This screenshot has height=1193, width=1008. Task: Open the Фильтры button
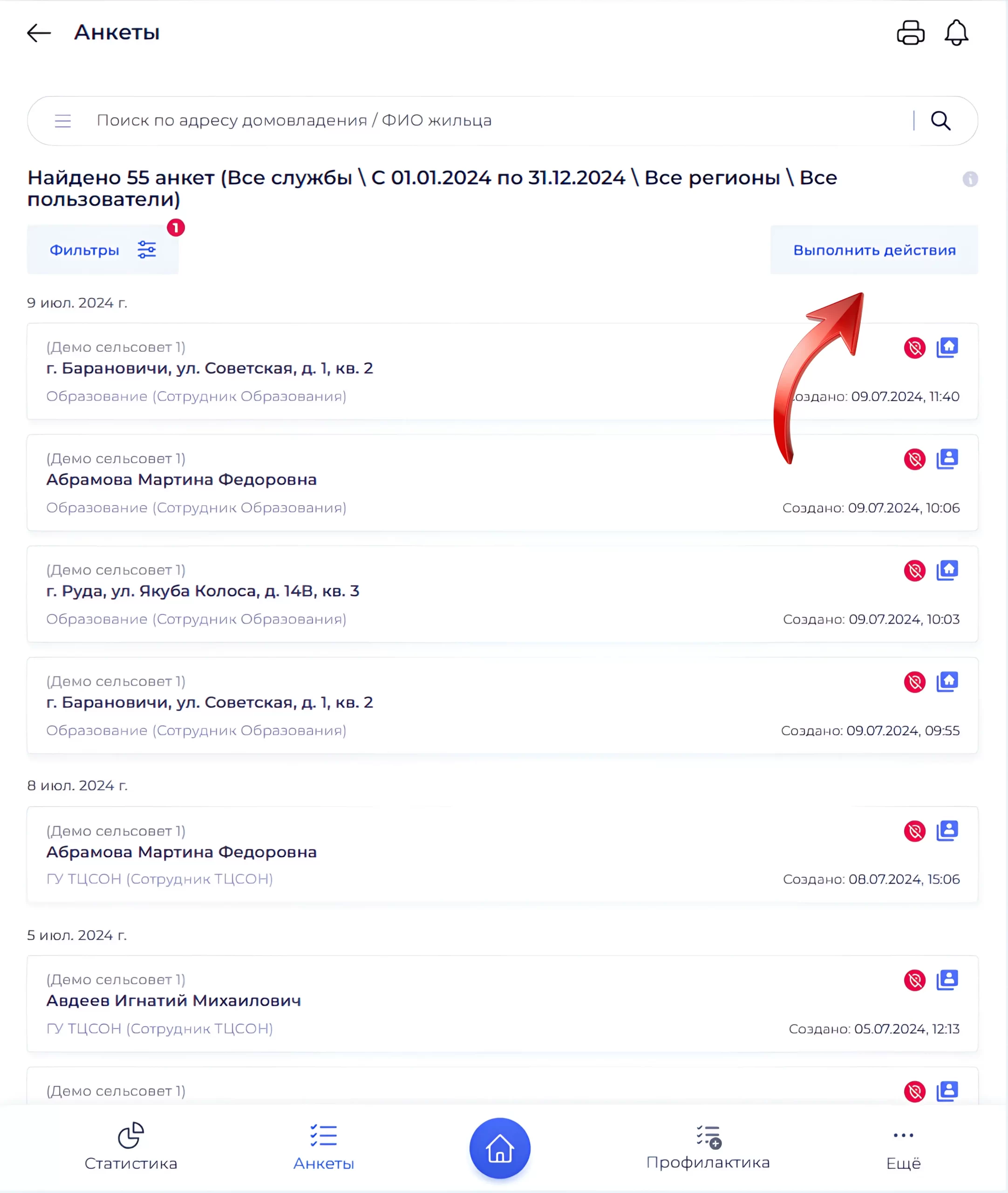[x=103, y=250]
